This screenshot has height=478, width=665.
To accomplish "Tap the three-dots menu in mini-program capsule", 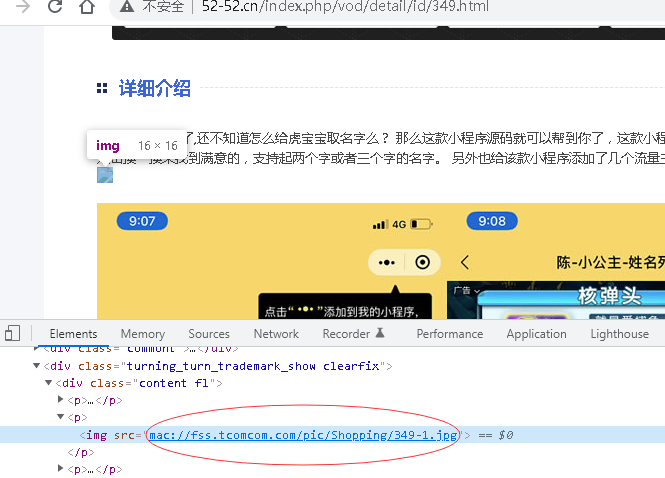I will point(387,262).
